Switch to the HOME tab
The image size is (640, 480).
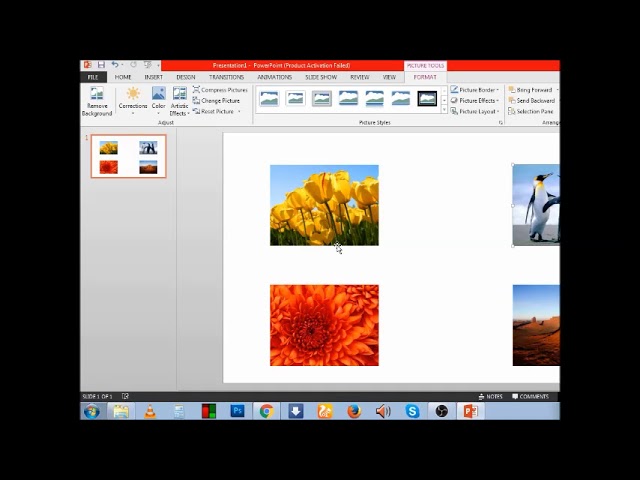point(123,77)
